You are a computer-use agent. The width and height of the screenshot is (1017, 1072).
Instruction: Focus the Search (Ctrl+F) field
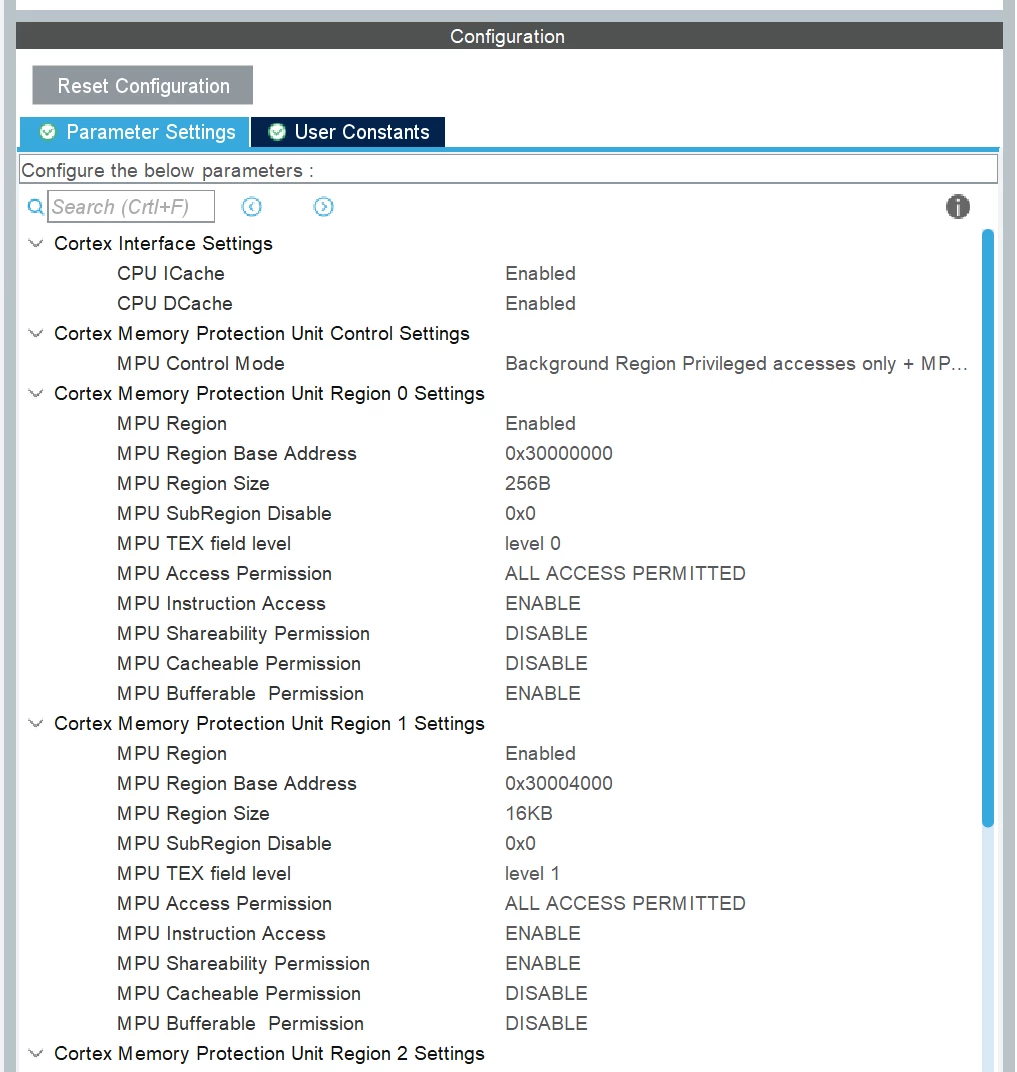(131, 206)
